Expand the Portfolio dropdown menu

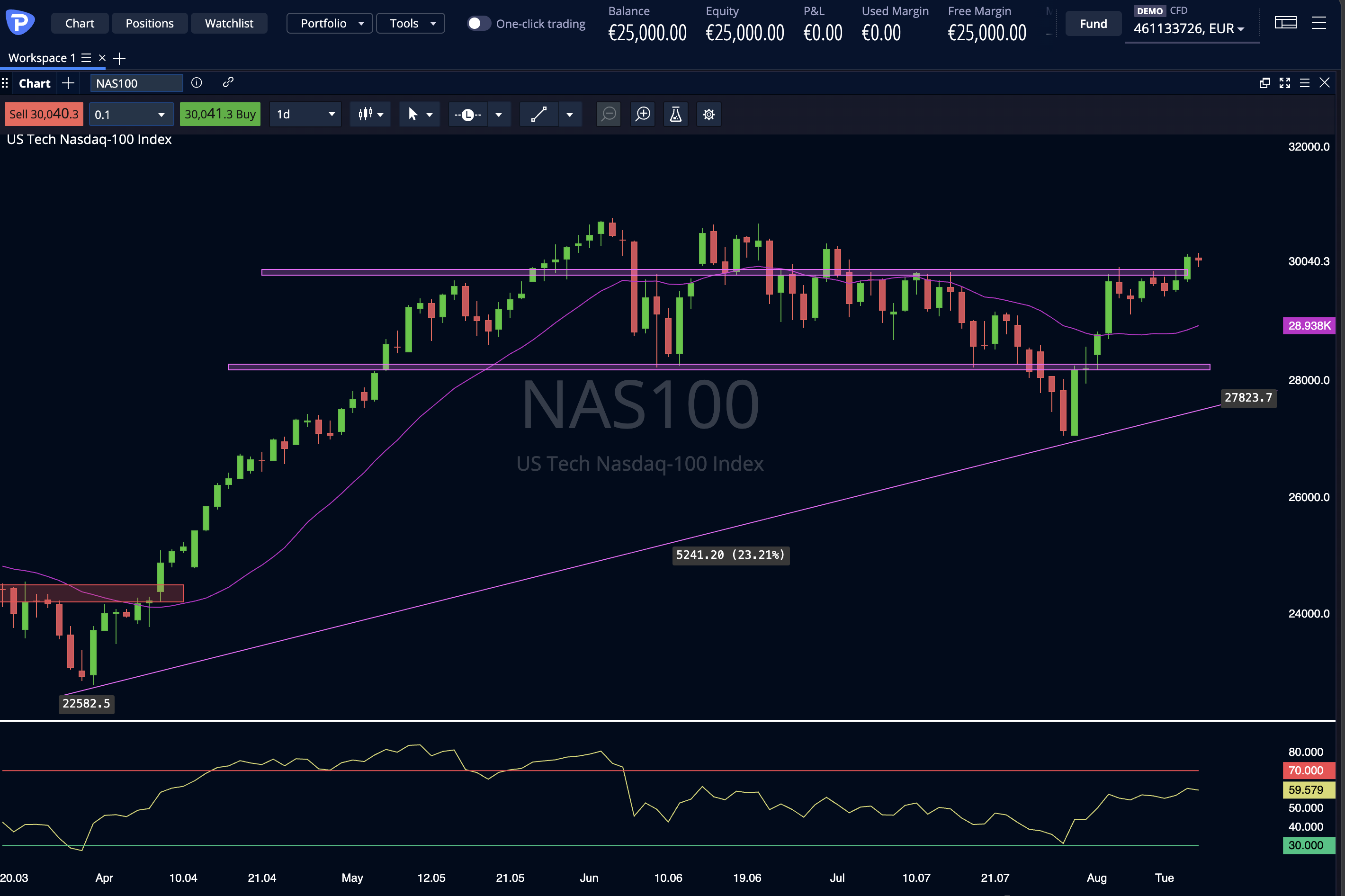[x=330, y=23]
